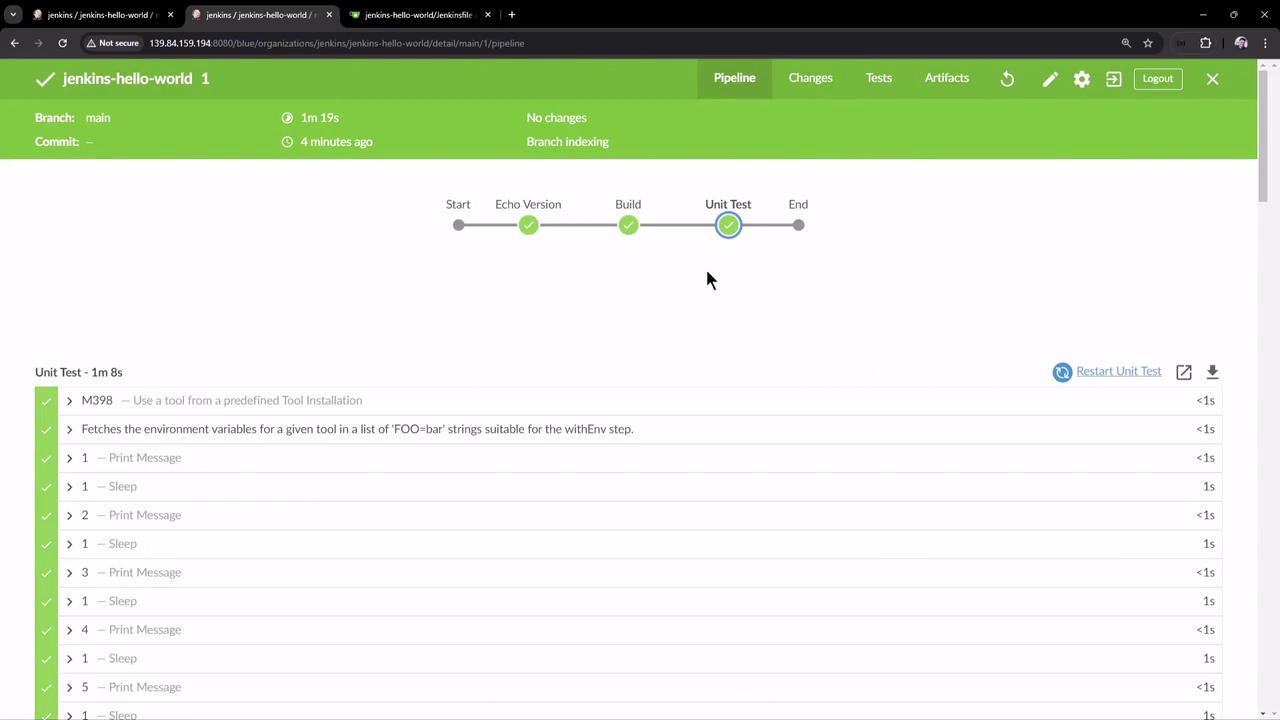The height and width of the screenshot is (720, 1280).
Task: Download the Unit Test log file
Action: (x=1212, y=372)
